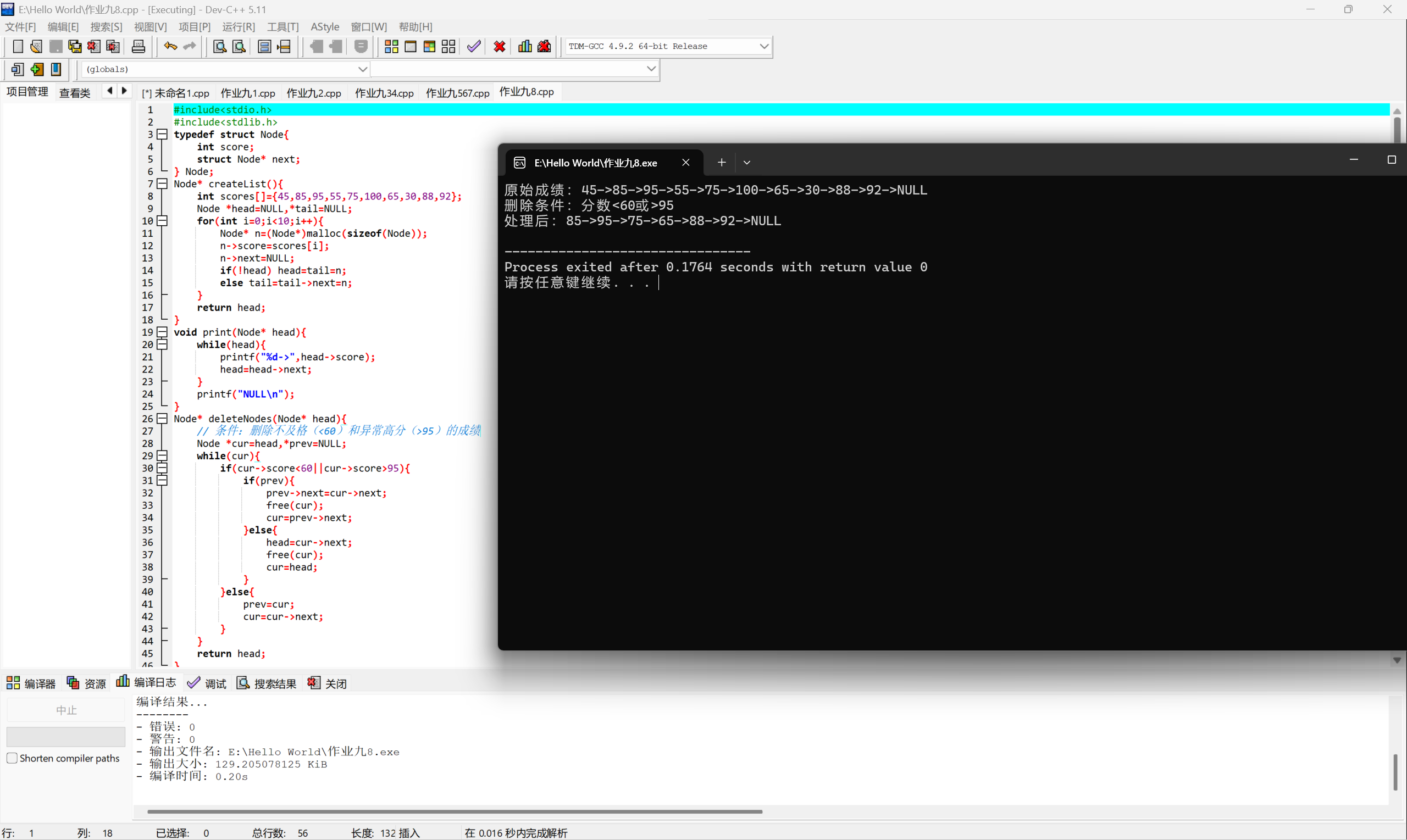This screenshot has width=1407, height=840.
Task: Click the compile log horizontal scrollbar
Action: pyautogui.click(x=454, y=811)
